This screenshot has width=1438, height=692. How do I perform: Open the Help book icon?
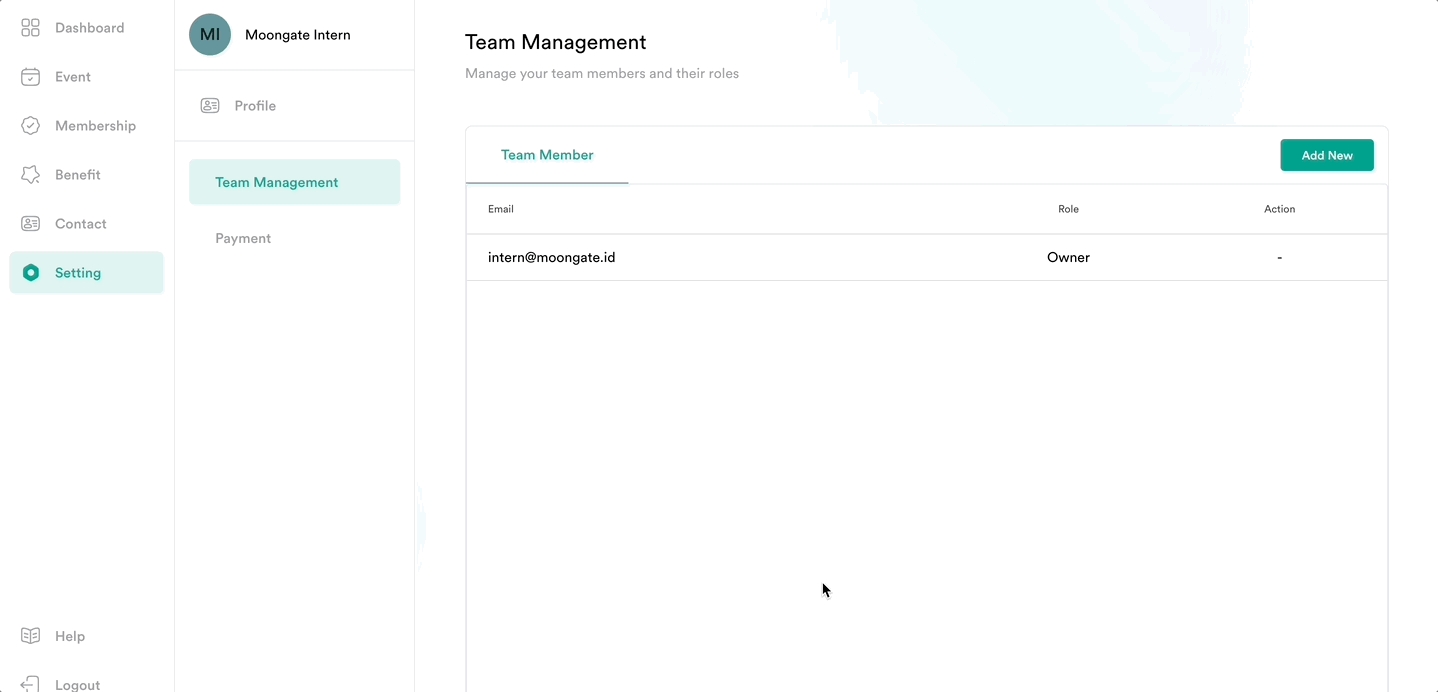point(30,636)
